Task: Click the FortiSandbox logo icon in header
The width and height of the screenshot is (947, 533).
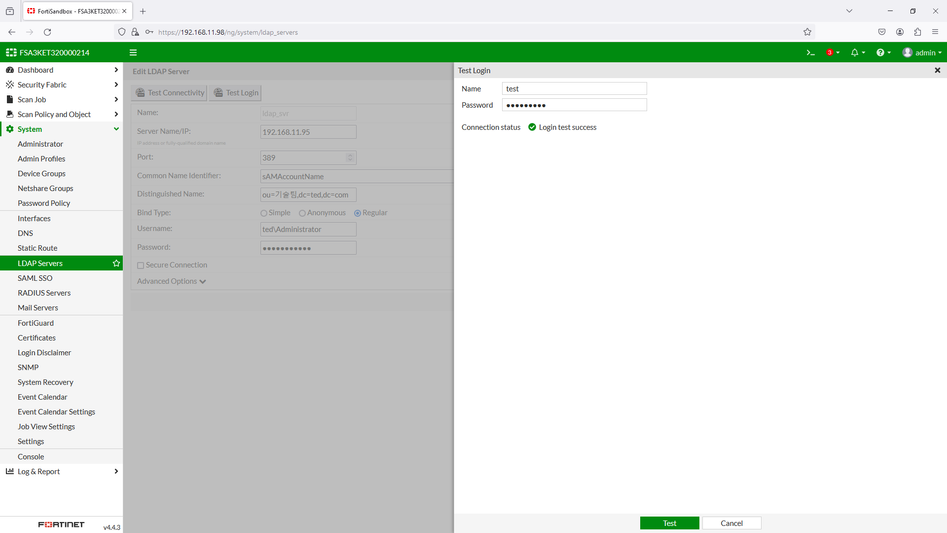Action: (11, 53)
